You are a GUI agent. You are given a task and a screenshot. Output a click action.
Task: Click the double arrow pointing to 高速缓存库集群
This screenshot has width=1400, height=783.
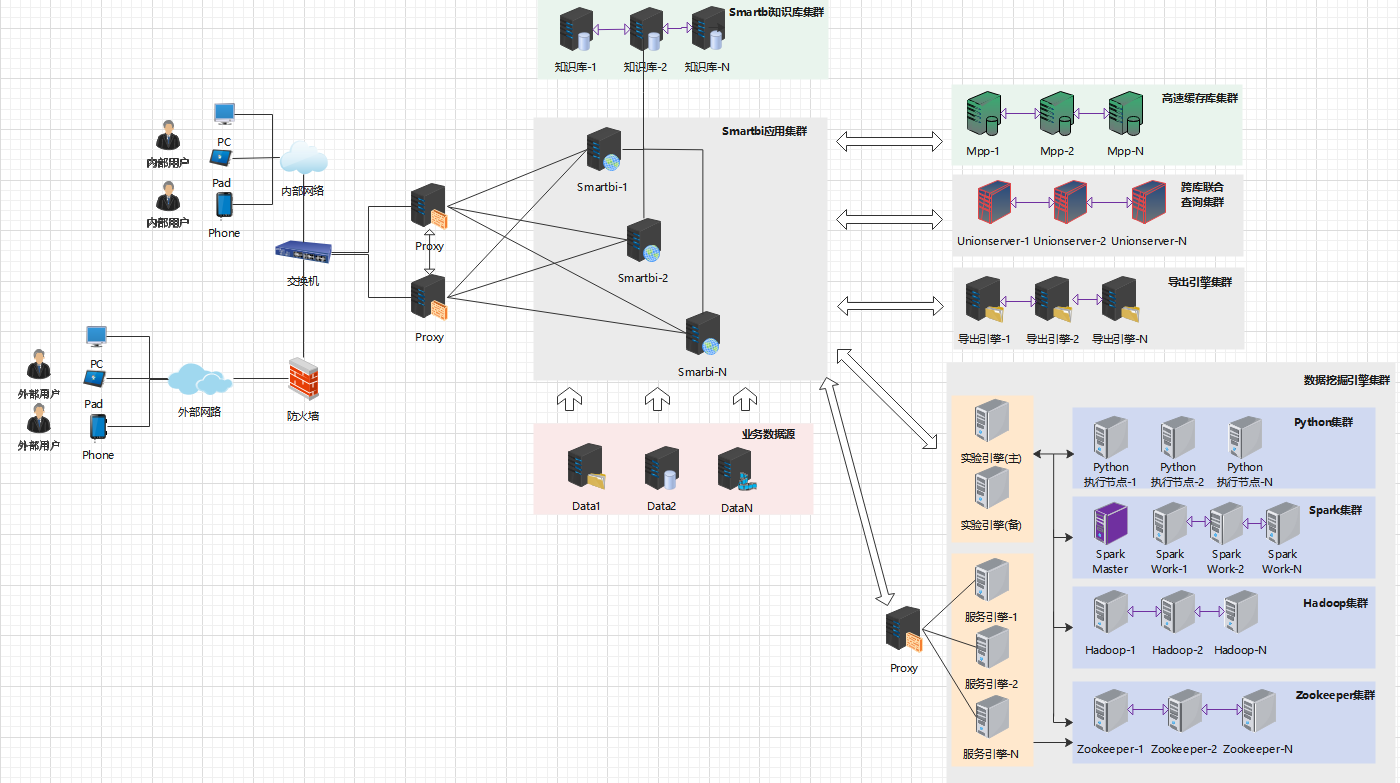(890, 141)
